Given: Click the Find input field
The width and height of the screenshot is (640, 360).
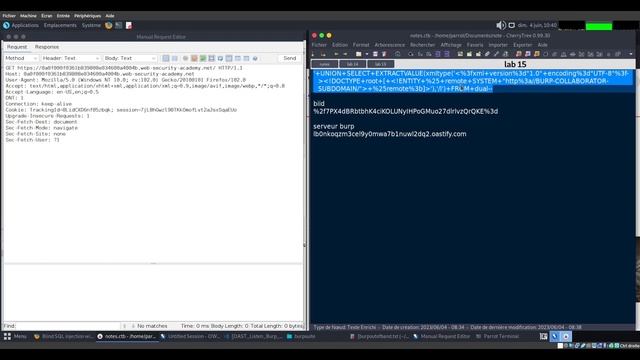Looking at the screenshot, I should coord(69,326).
